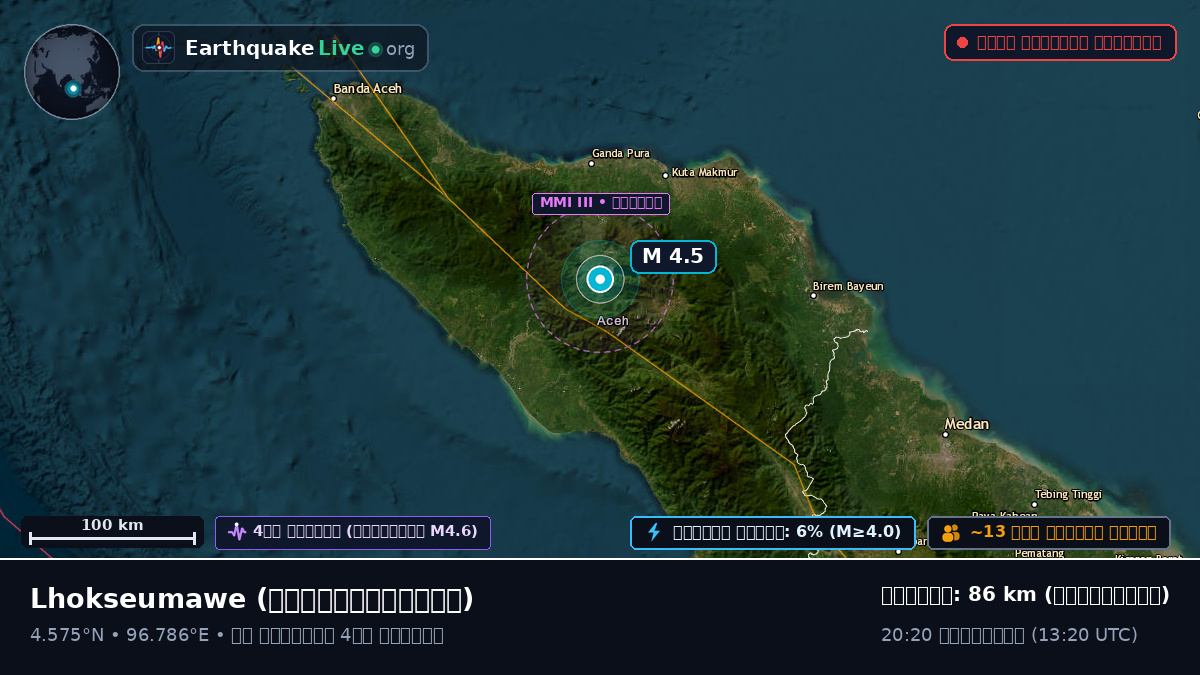This screenshot has width=1200, height=675.
Task: Click the ~13 population exposure badge
Action: [1049, 533]
